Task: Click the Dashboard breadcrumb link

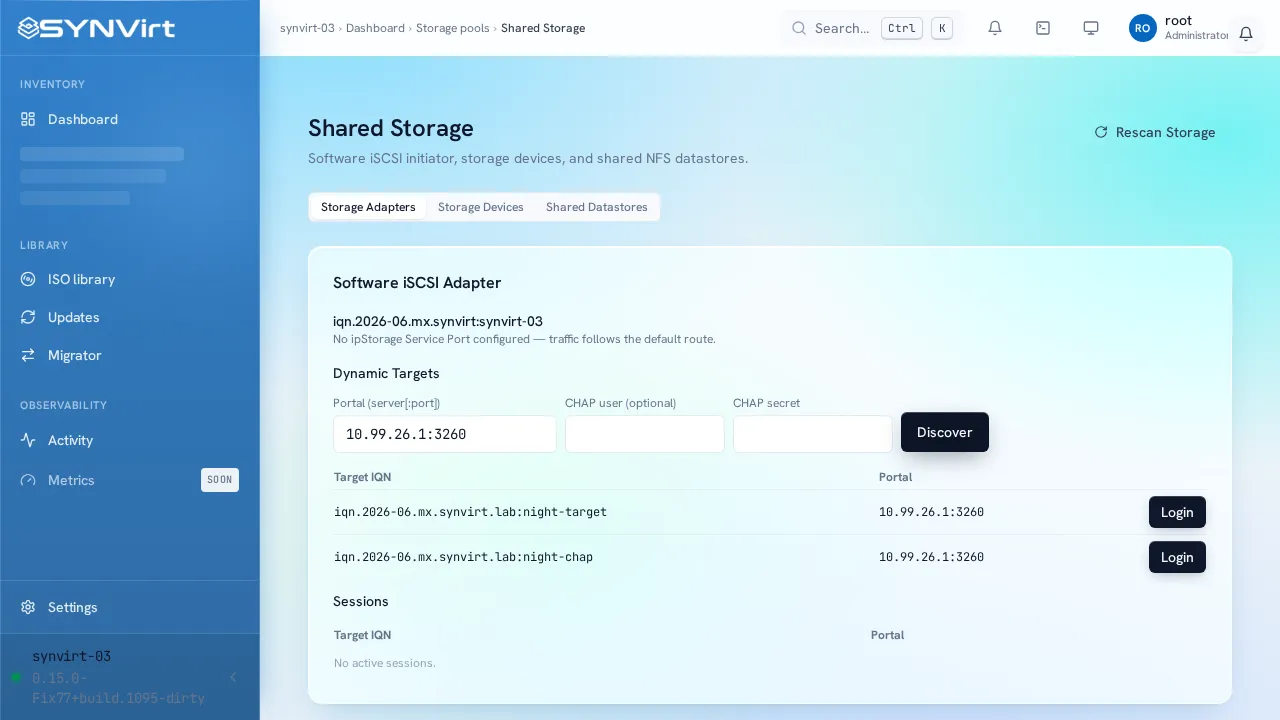Action: point(375,28)
